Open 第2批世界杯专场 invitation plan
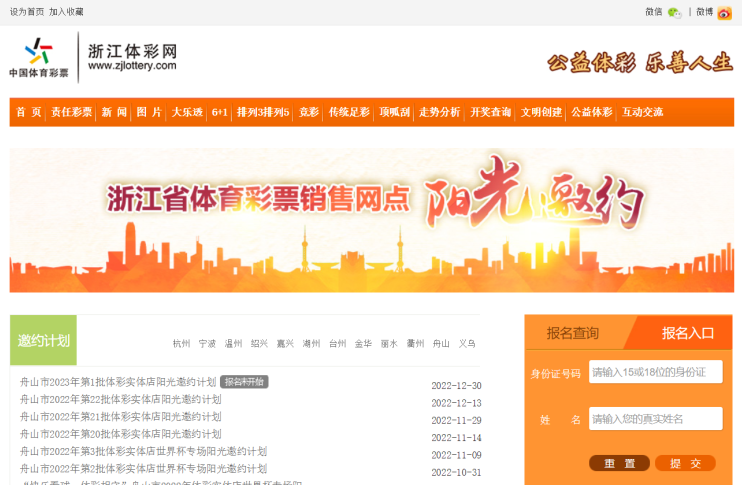 pos(143,469)
